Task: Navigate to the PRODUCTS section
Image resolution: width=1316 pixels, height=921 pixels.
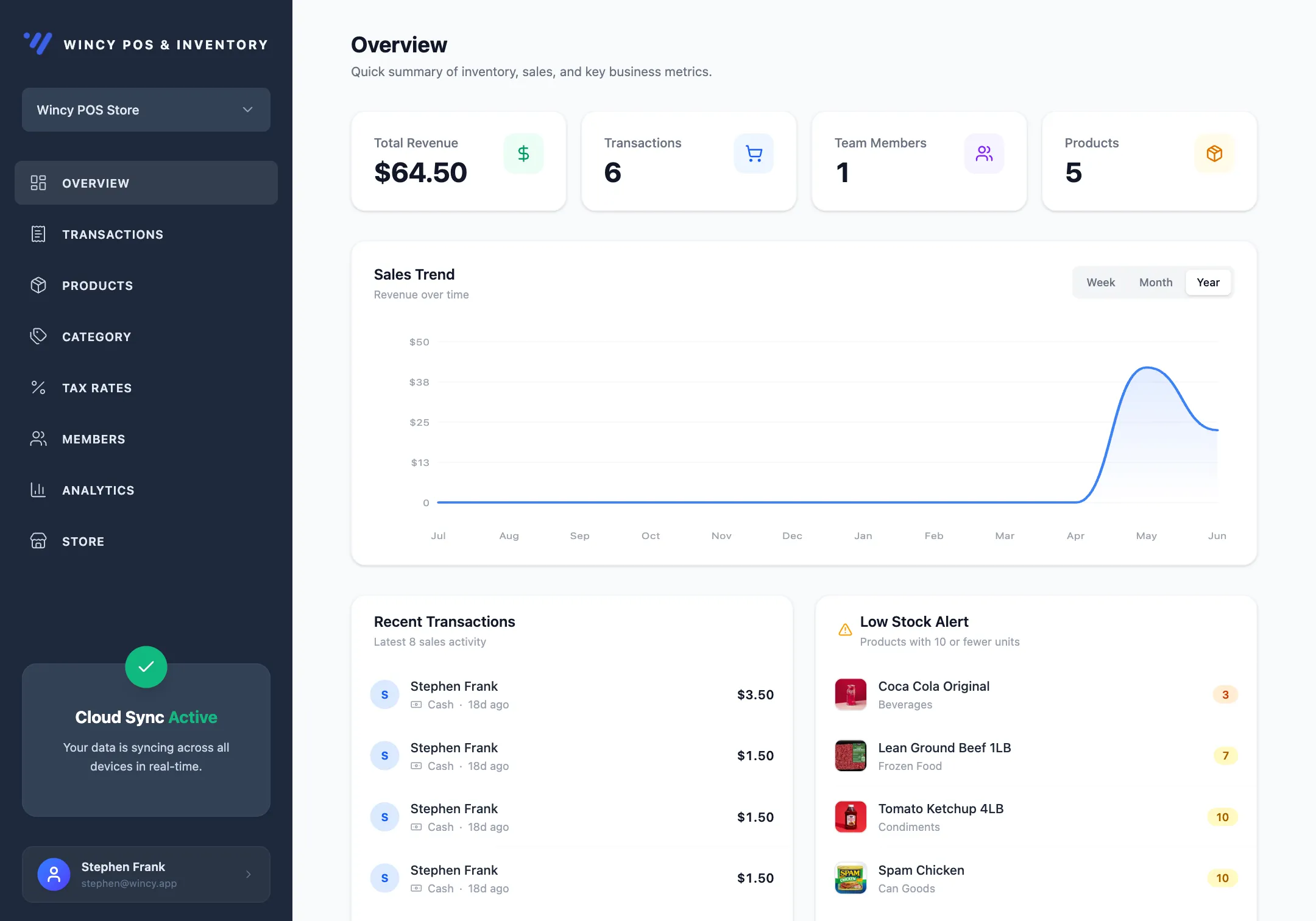Action: pyautogui.click(x=146, y=285)
